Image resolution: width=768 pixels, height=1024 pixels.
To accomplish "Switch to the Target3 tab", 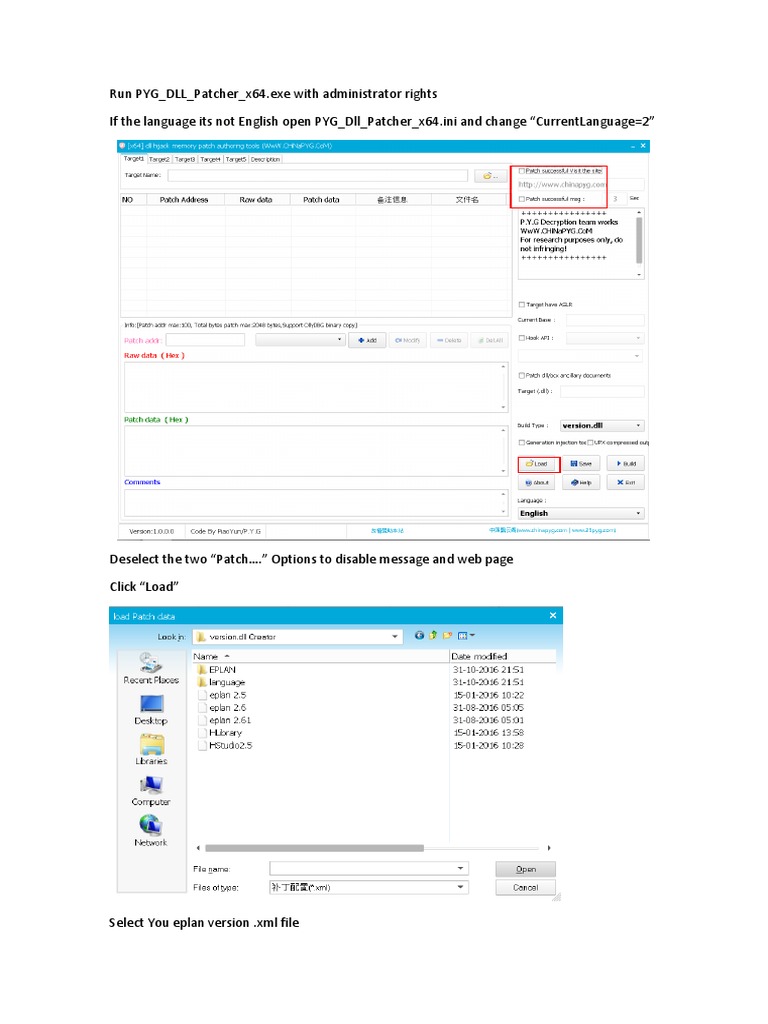I will click(184, 159).
